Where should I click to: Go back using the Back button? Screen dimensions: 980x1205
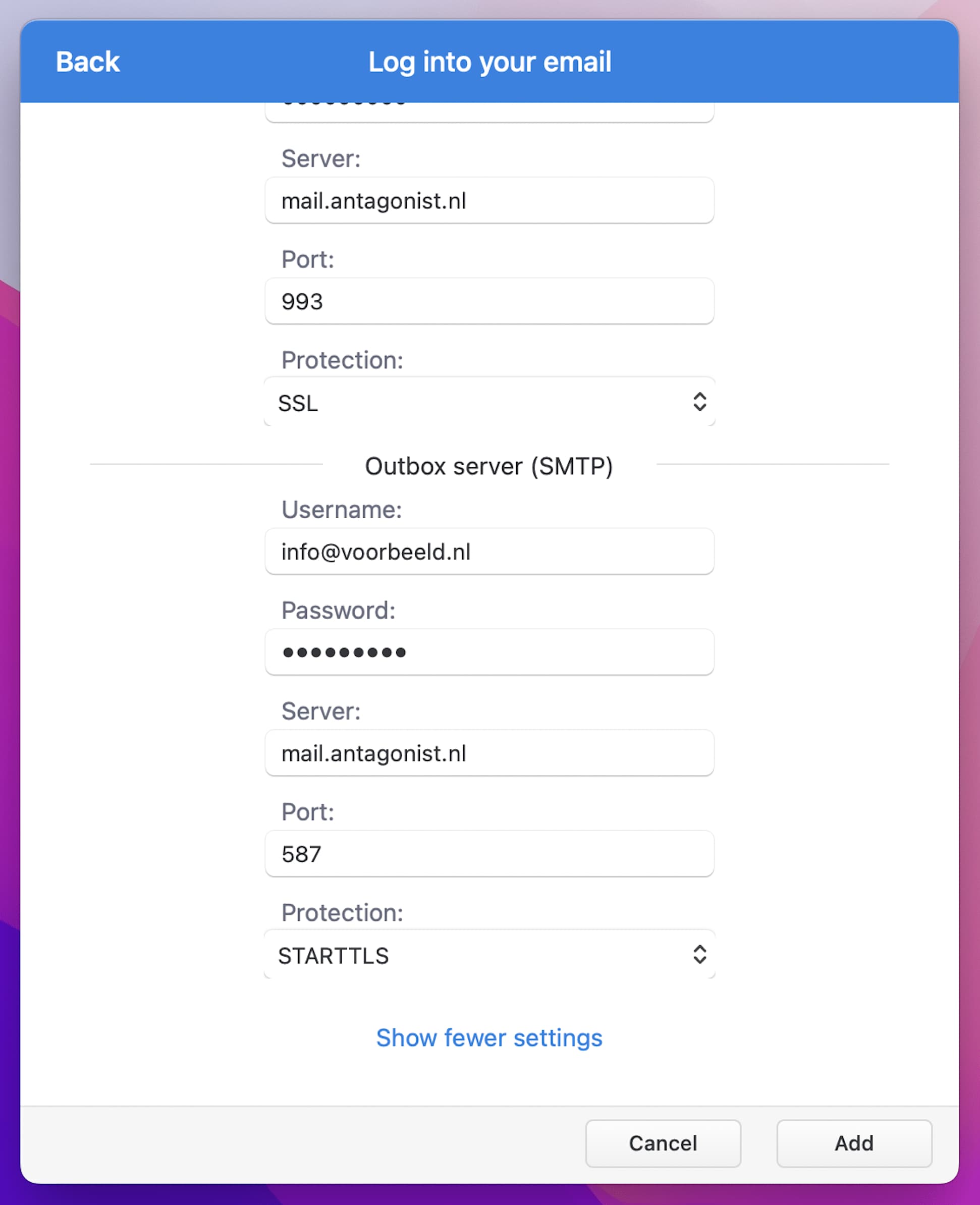click(87, 62)
